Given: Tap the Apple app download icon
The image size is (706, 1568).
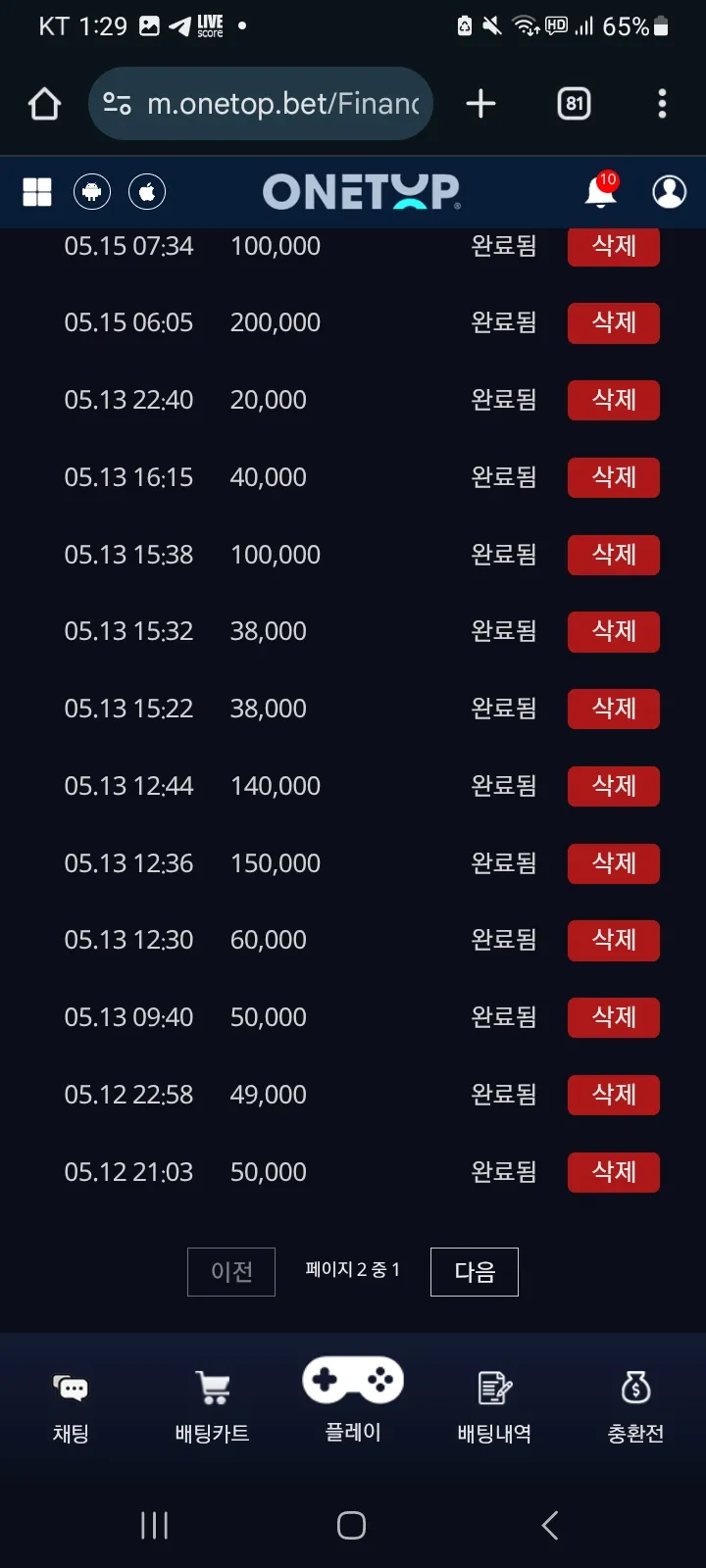Looking at the screenshot, I should coord(147,192).
